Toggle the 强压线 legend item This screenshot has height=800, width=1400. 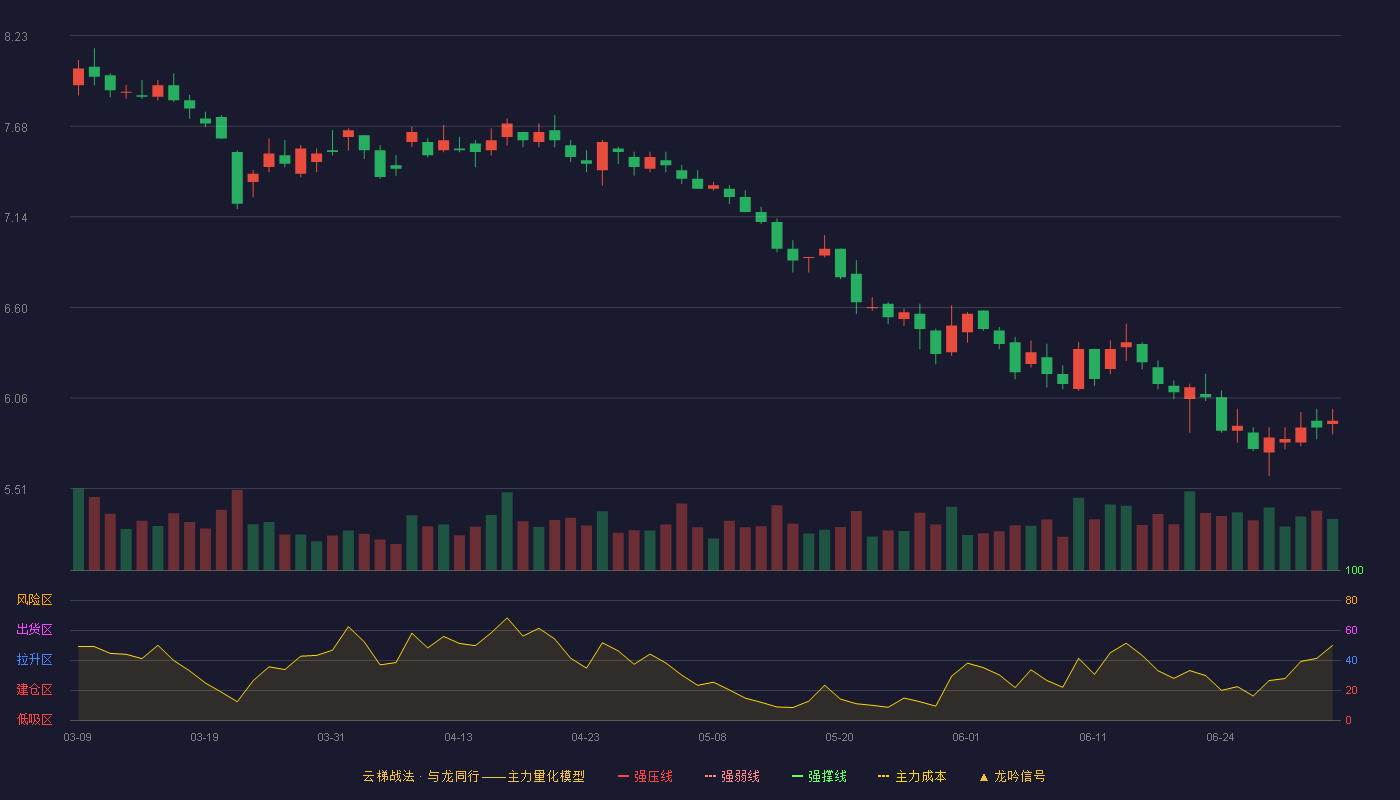pyautogui.click(x=645, y=776)
